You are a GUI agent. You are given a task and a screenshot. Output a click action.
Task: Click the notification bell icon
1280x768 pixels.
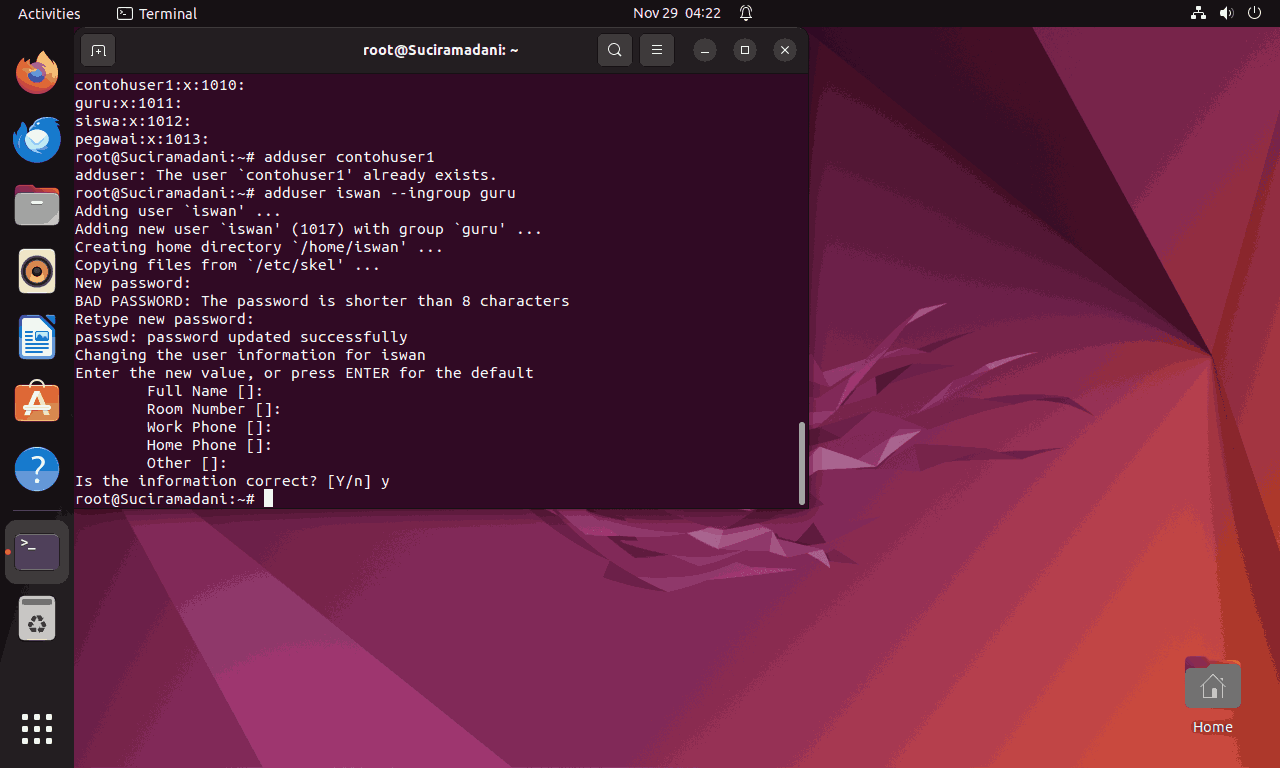(x=746, y=13)
